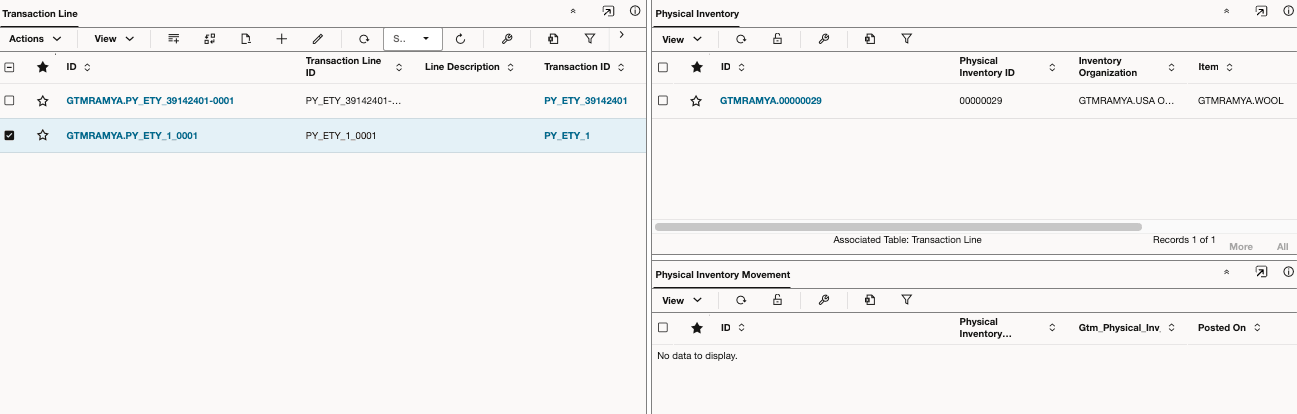Viewport: 1297px width, 414px height.
Task: Select the Physical Inventory Movement tab
Action: [x=722, y=275]
